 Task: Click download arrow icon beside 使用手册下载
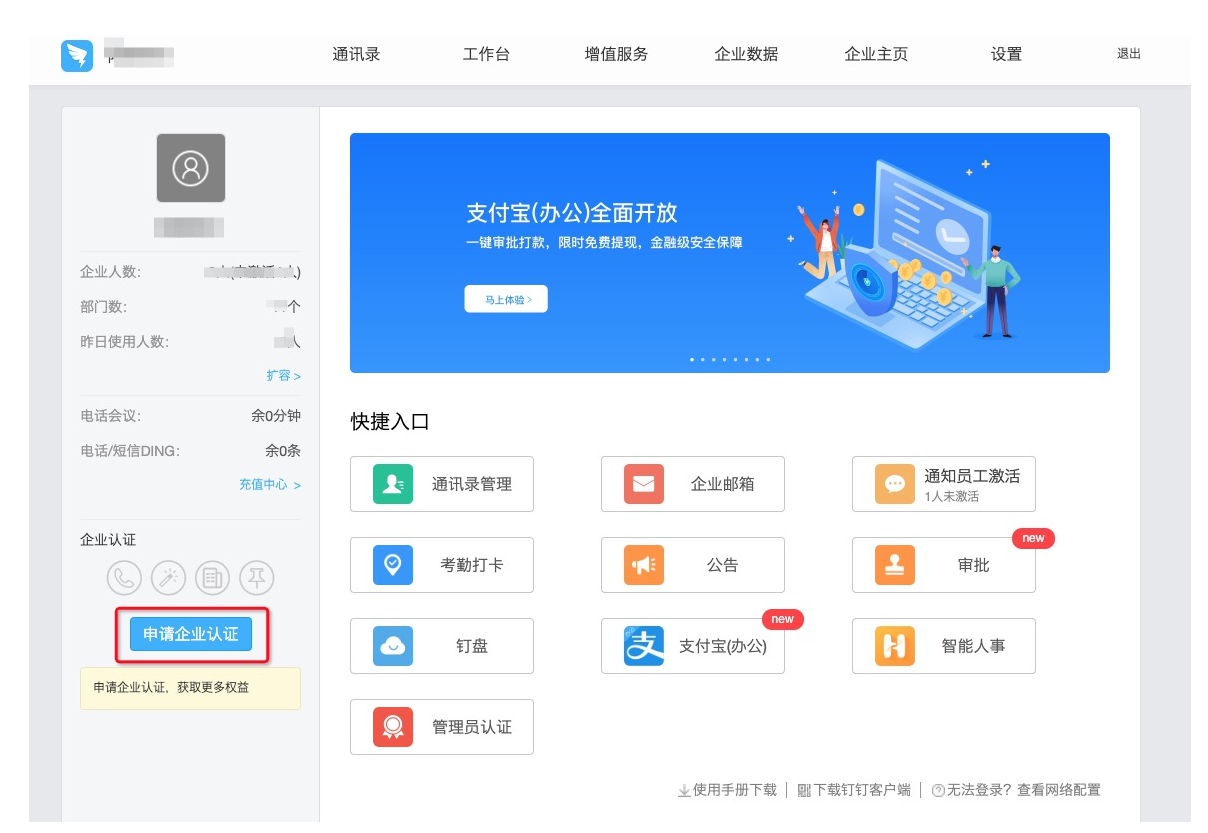(x=684, y=791)
